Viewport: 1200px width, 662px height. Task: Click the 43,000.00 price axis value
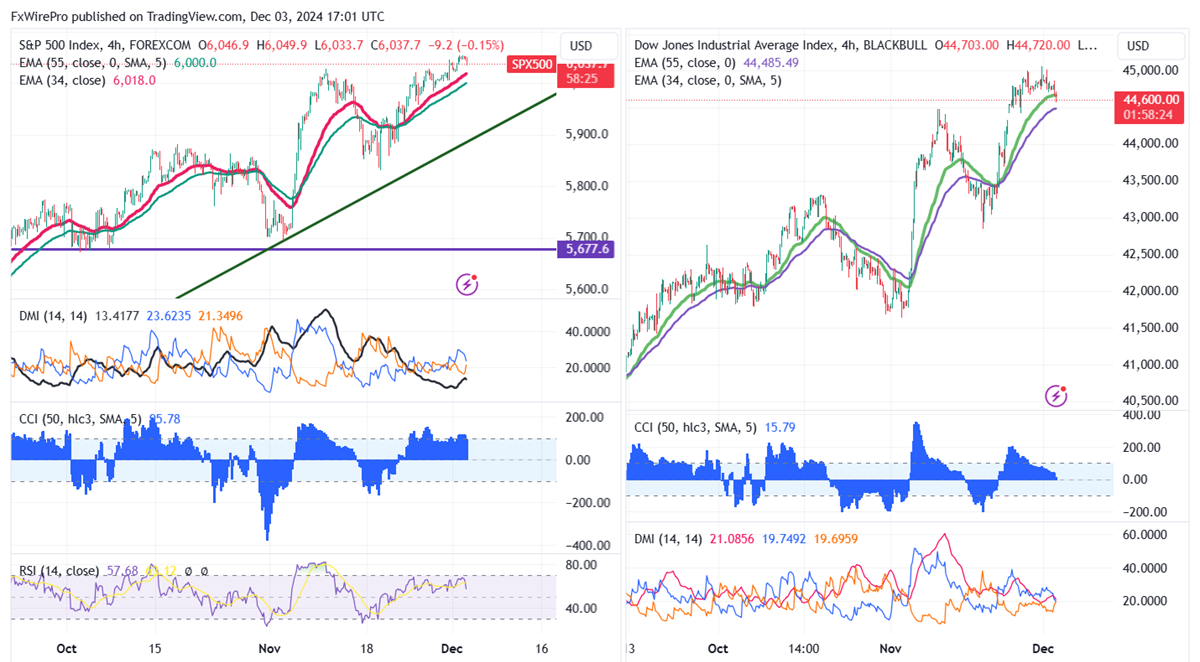pos(1152,217)
